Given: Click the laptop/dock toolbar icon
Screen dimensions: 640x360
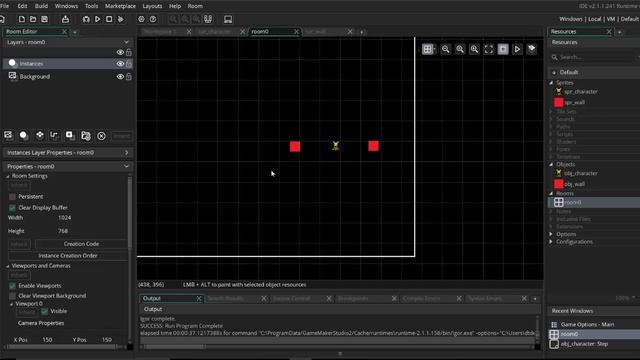Looking at the screenshot, I should coord(228,19).
